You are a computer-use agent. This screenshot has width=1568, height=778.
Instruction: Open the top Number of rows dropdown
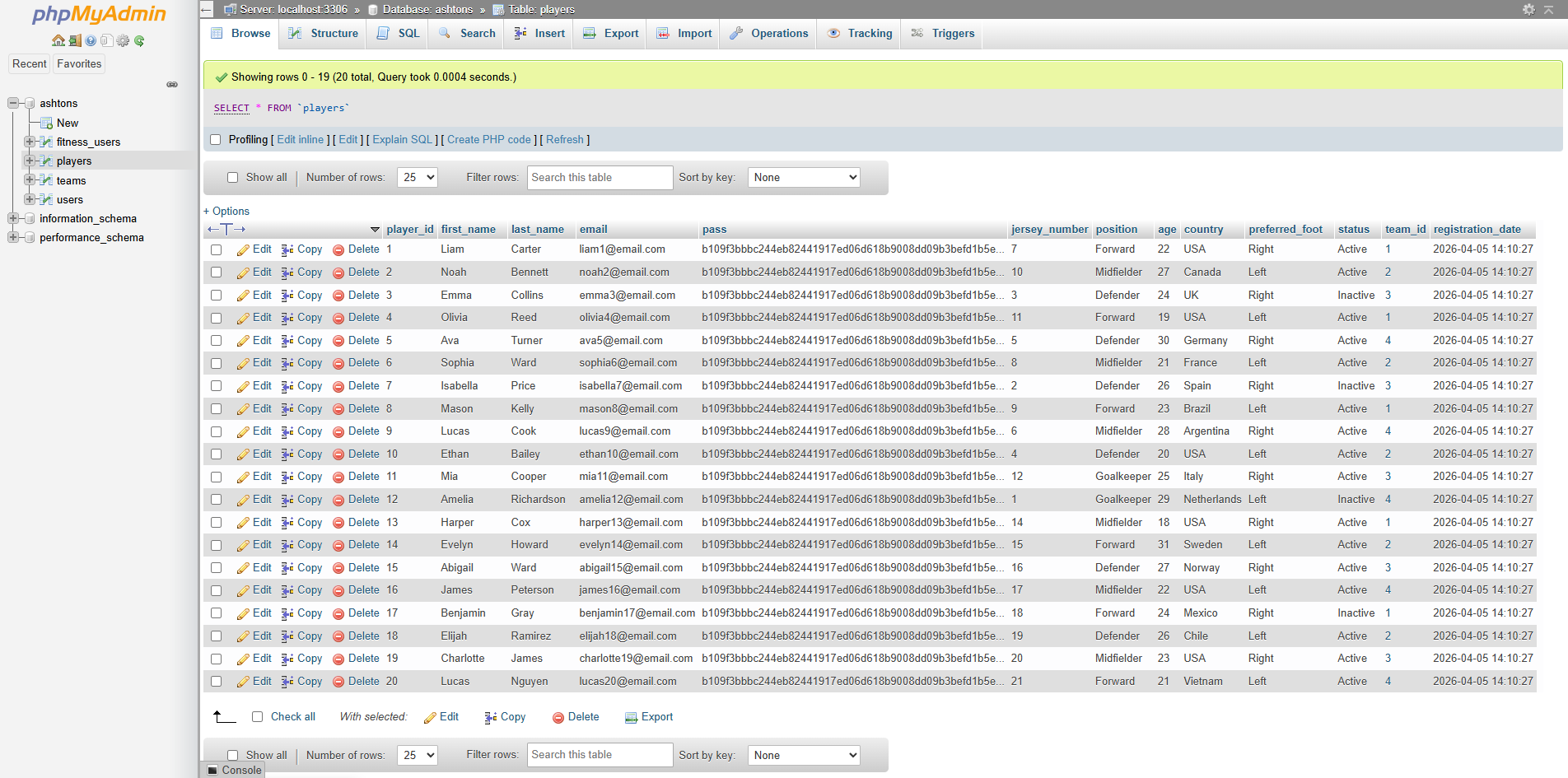point(418,178)
